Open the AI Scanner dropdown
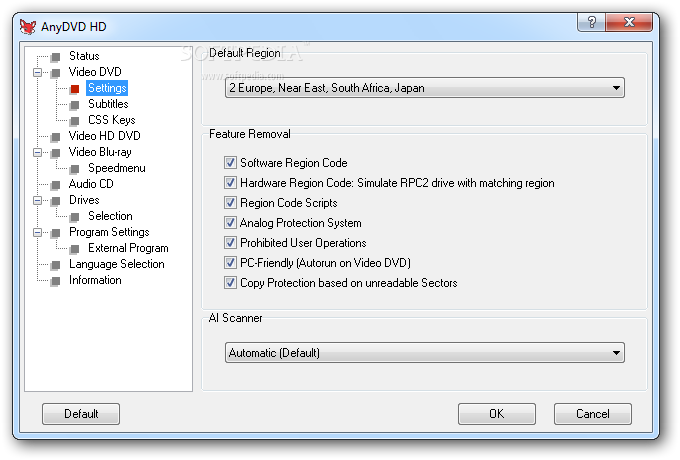Image resolution: width=680 pixels, height=460 pixels. pyautogui.click(x=424, y=352)
